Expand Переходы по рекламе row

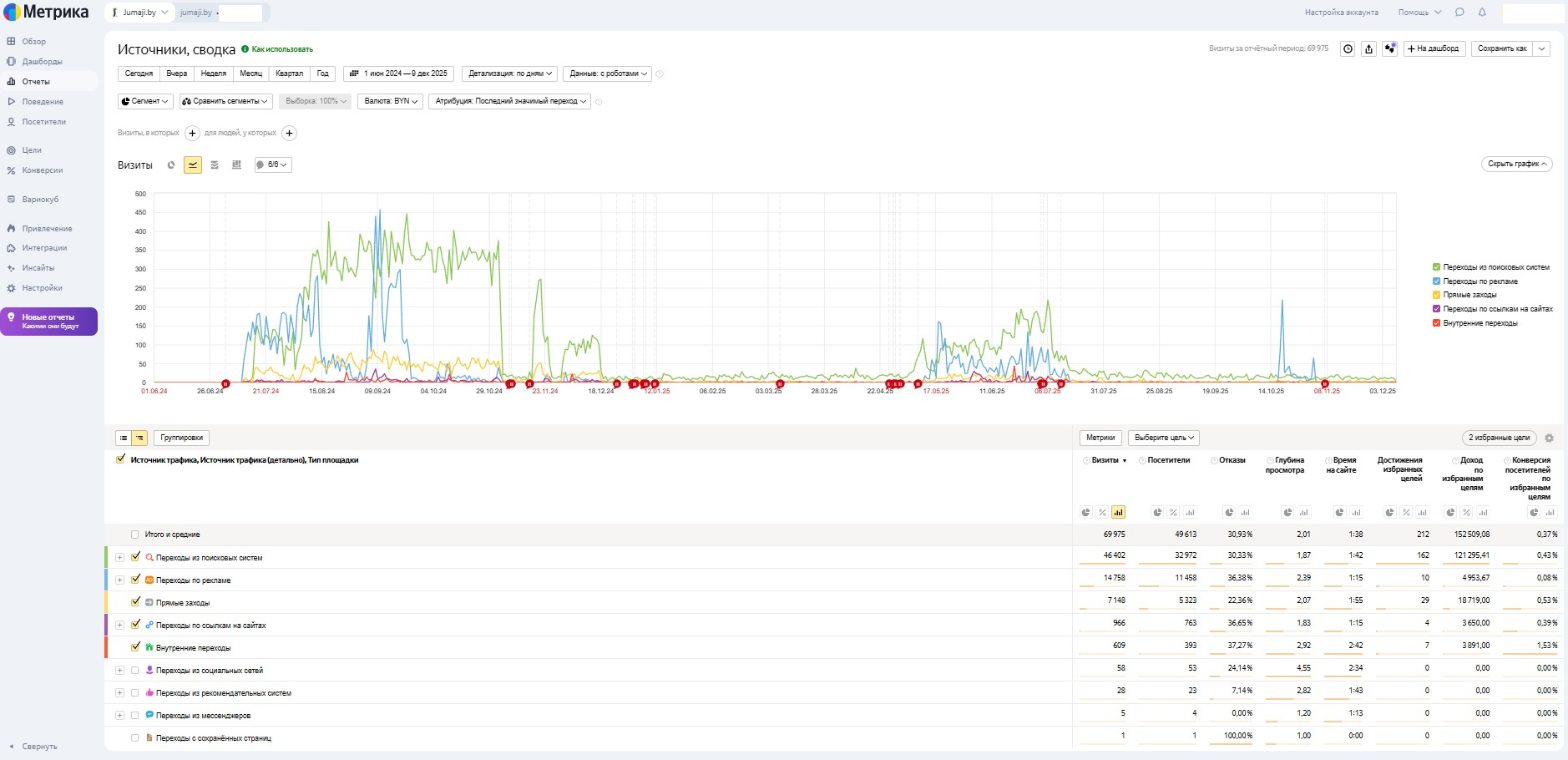(119, 580)
